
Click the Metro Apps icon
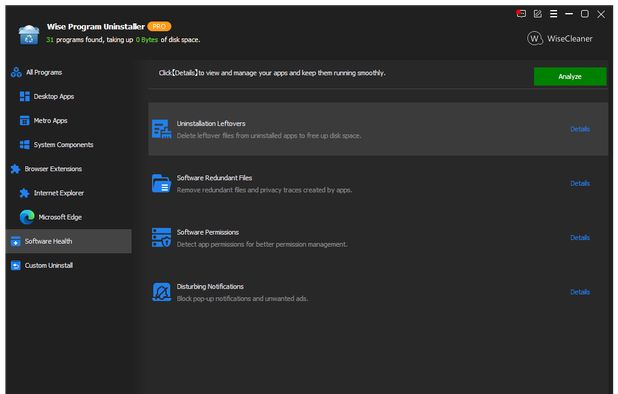(x=24, y=121)
